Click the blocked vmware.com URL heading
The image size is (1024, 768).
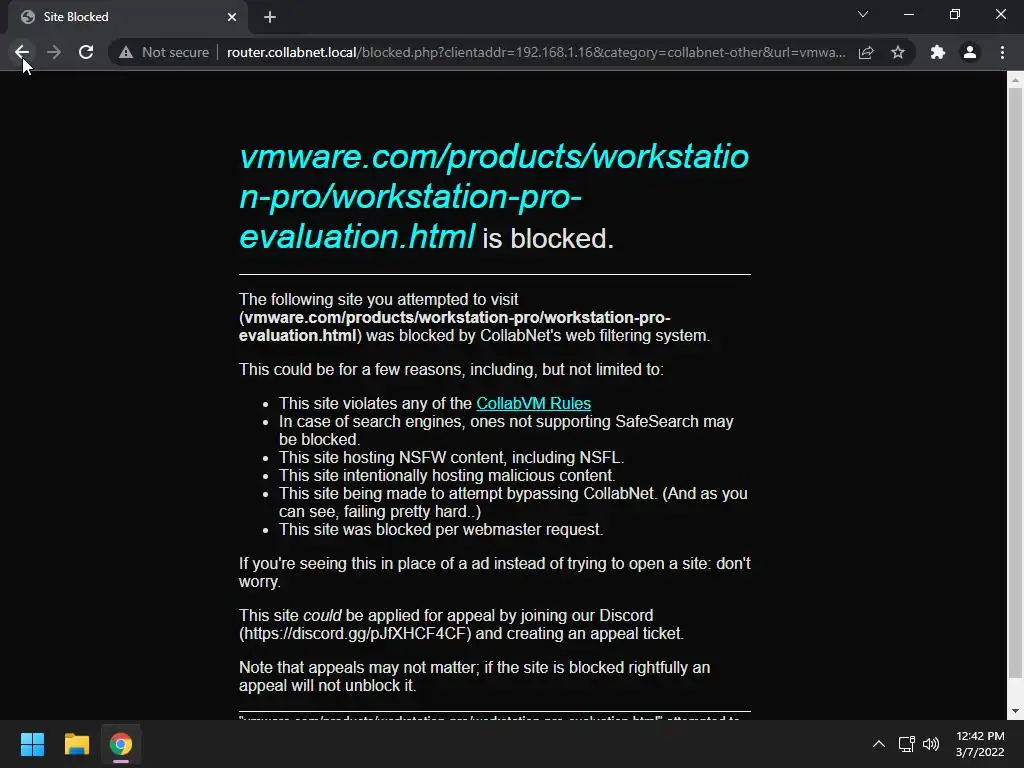pos(494,197)
